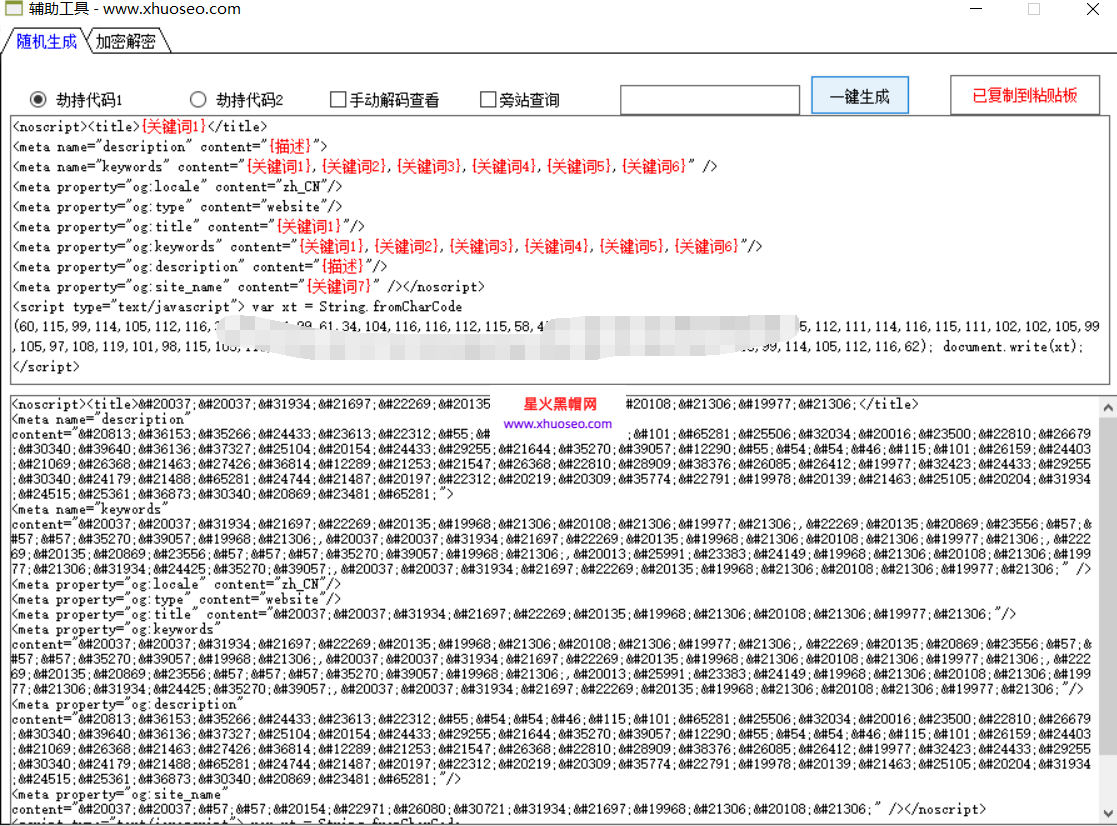
Task: Close the 辅助工具 window
Action: [x=1092, y=9]
